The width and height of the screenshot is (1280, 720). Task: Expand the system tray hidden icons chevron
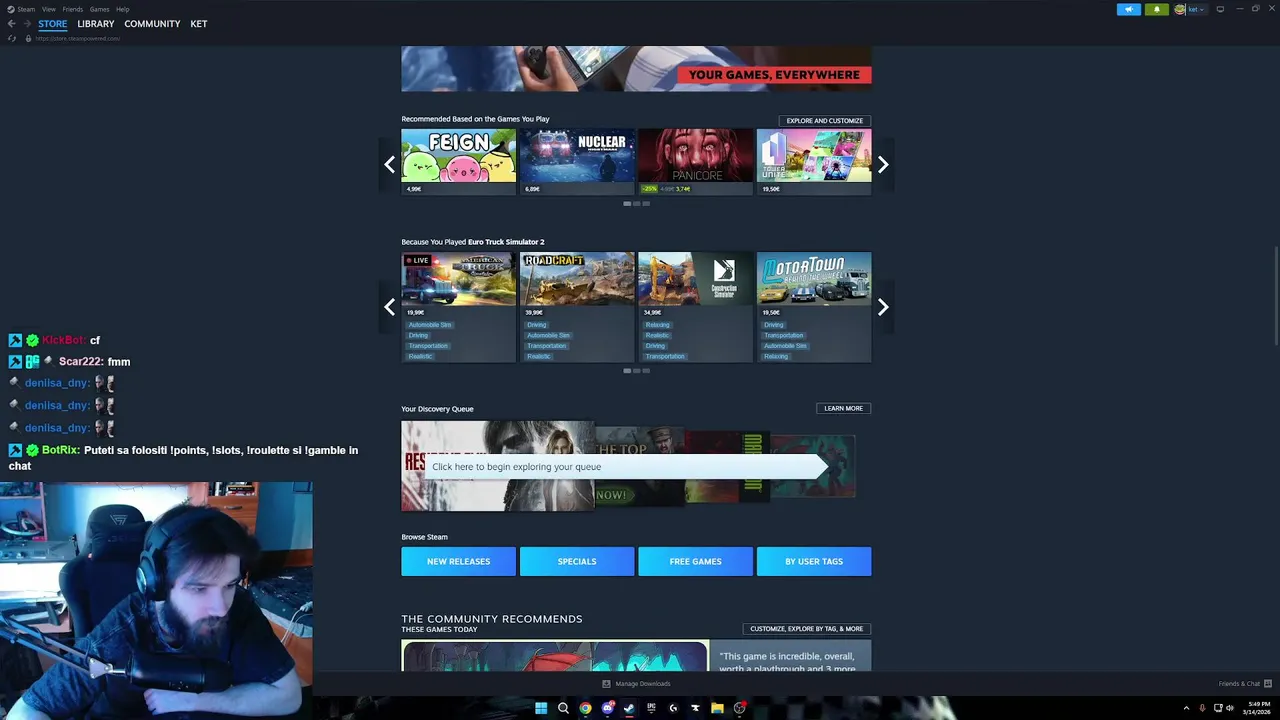point(1187,708)
